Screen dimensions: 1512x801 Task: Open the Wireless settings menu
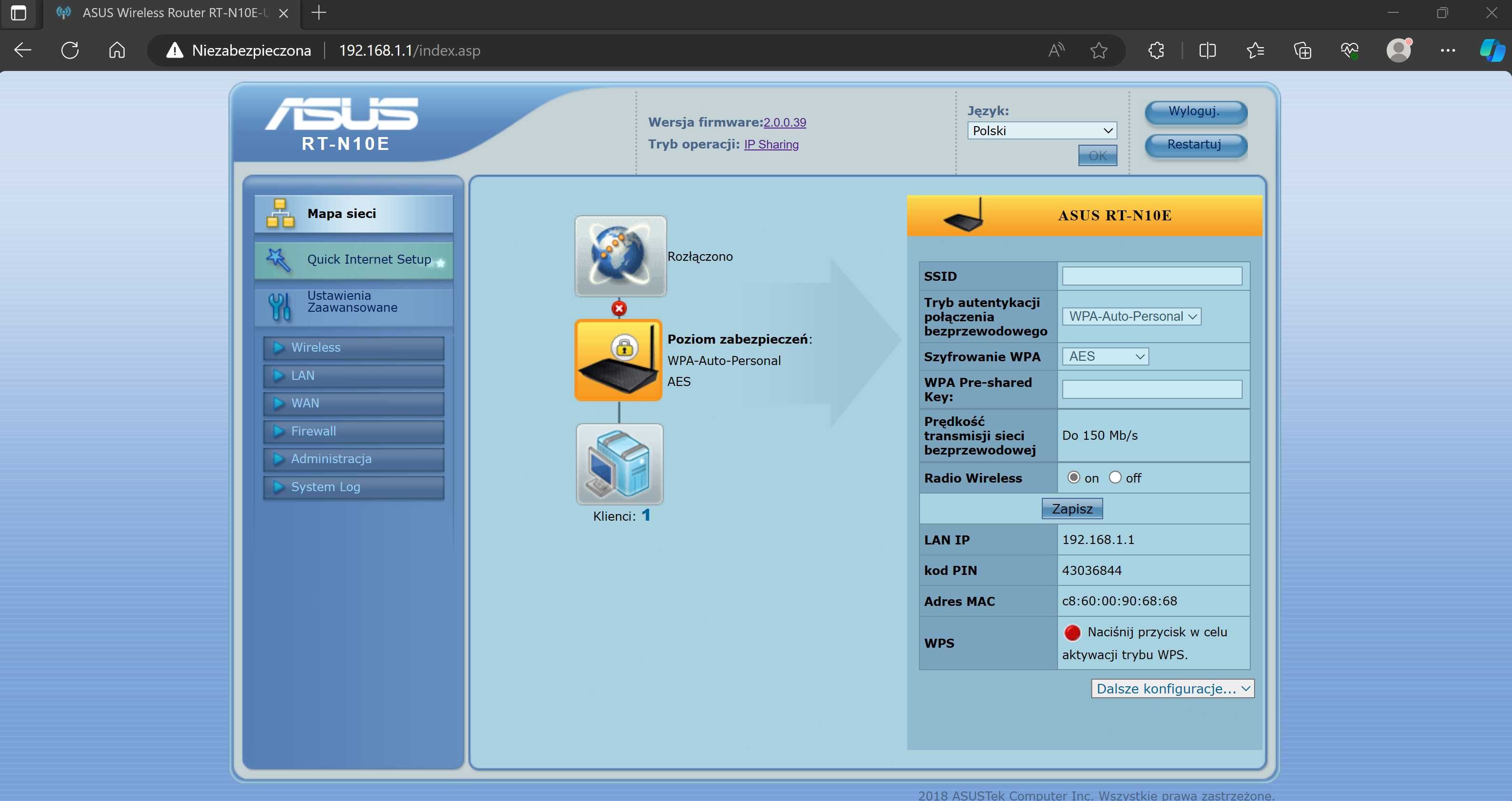point(353,347)
